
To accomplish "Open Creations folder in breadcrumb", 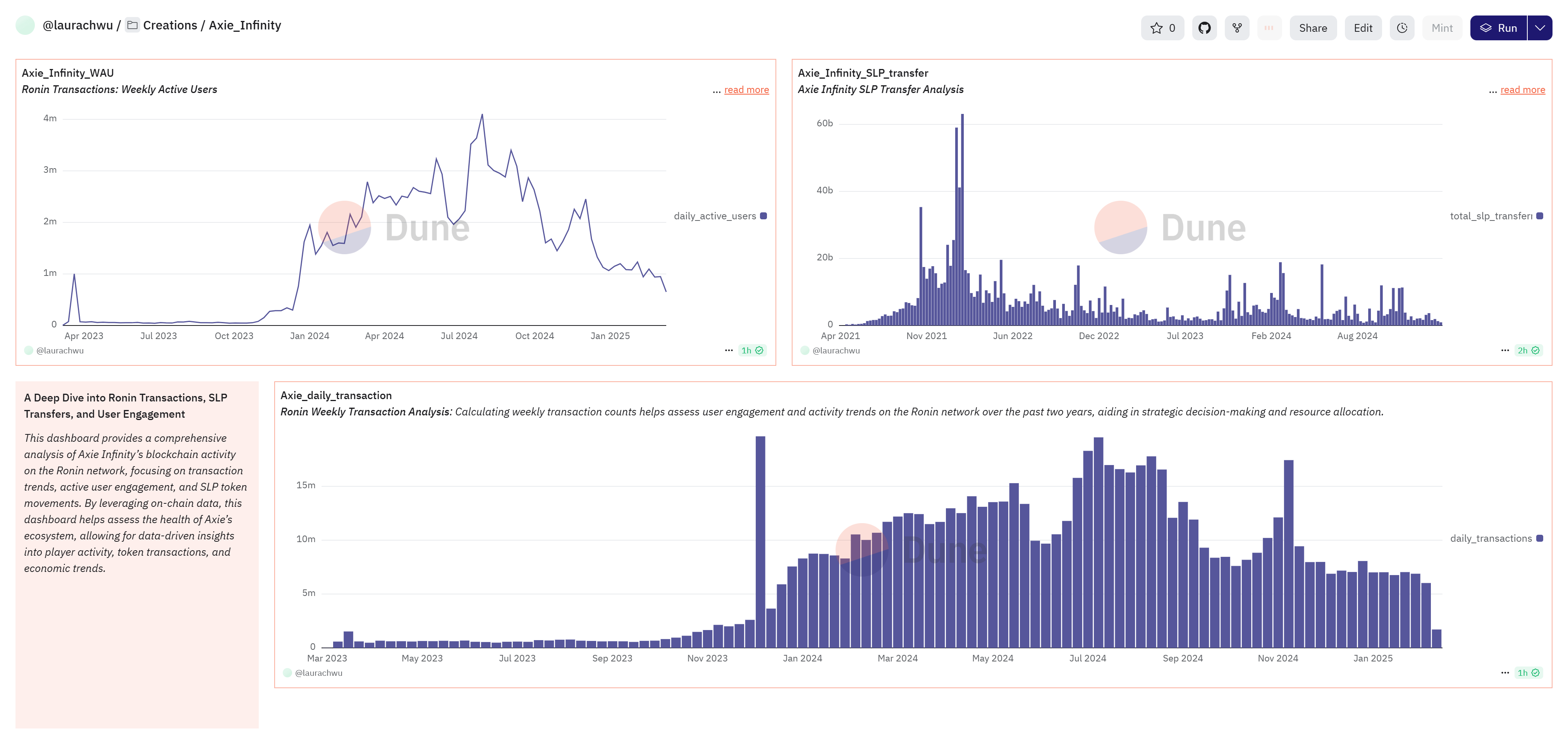I will pos(170,25).
